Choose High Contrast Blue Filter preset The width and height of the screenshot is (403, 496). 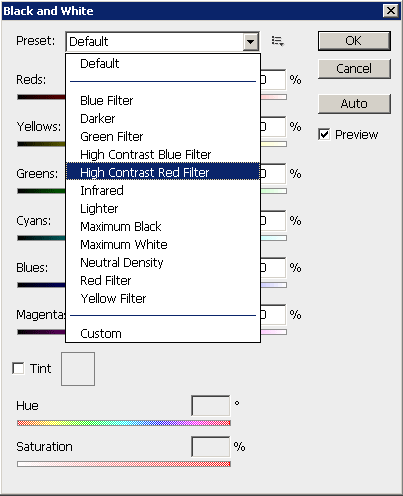click(163, 154)
